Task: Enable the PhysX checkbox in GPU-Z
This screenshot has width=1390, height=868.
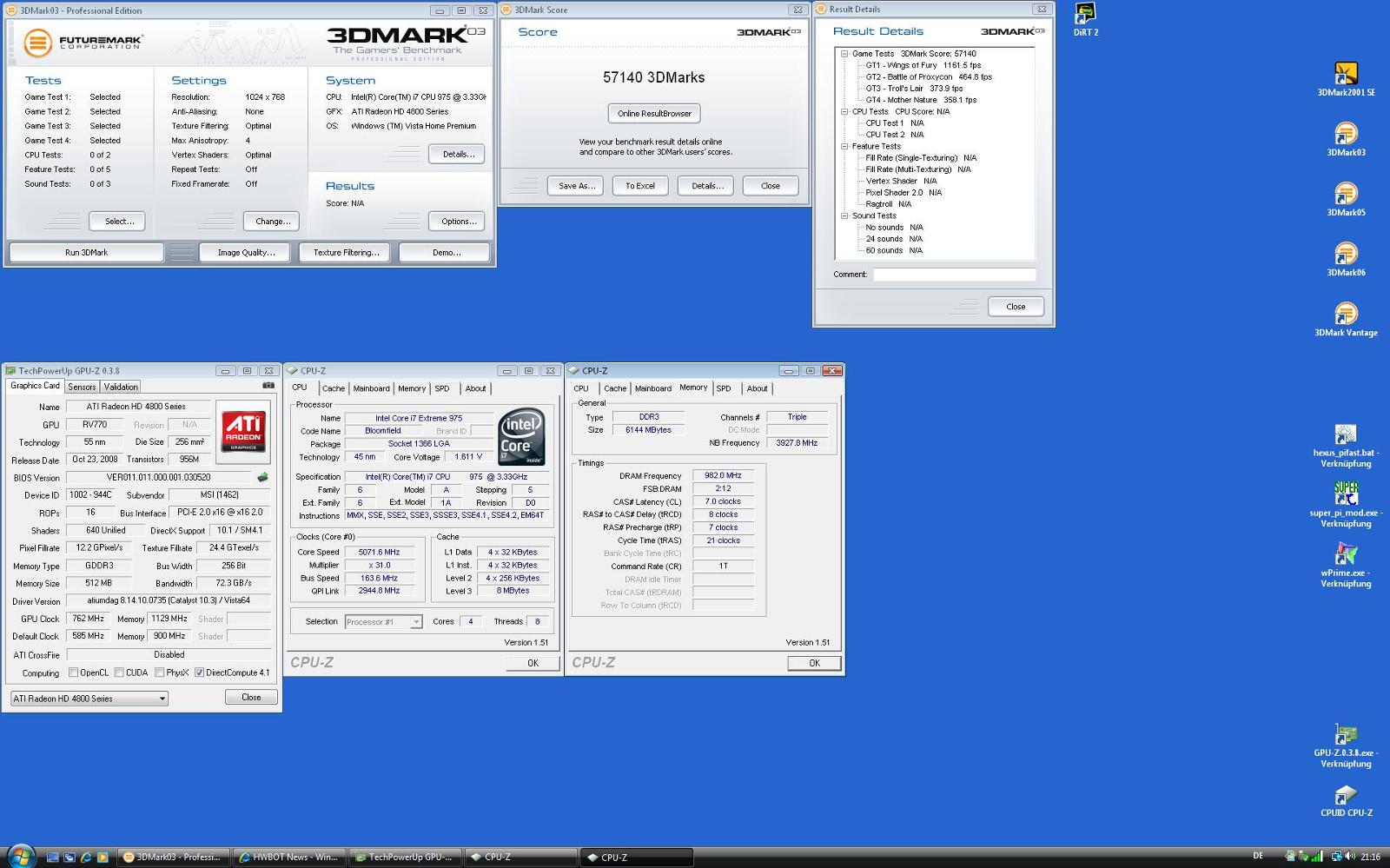Action: 159,673
